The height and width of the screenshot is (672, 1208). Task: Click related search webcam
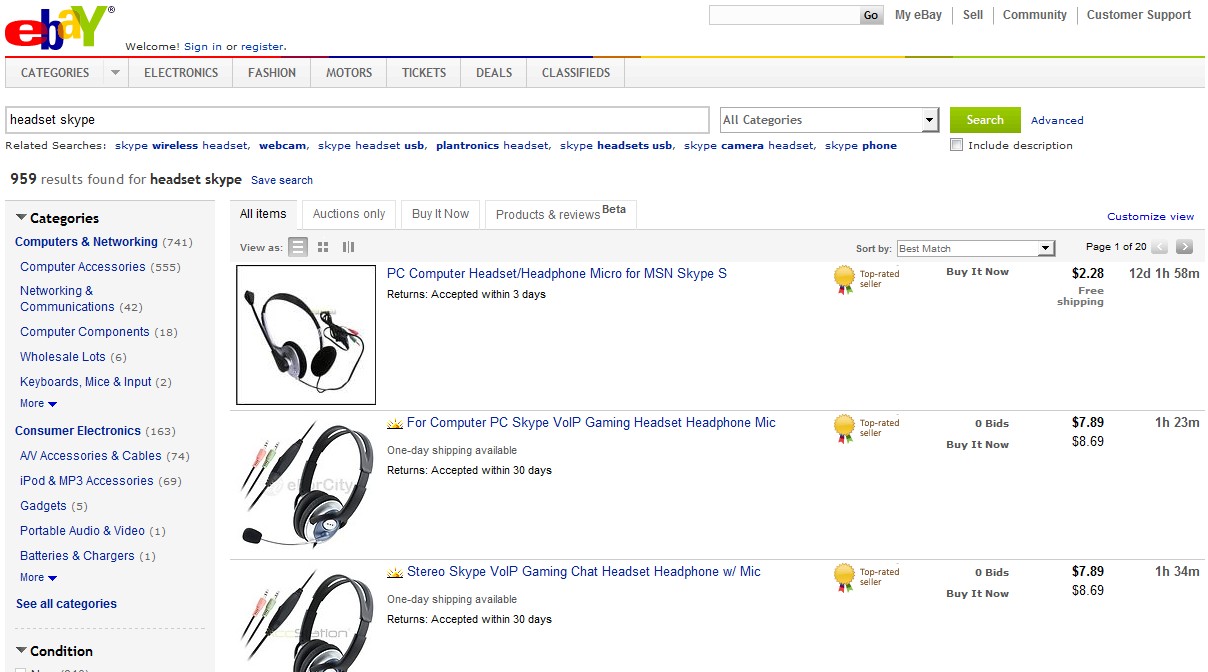[282, 145]
